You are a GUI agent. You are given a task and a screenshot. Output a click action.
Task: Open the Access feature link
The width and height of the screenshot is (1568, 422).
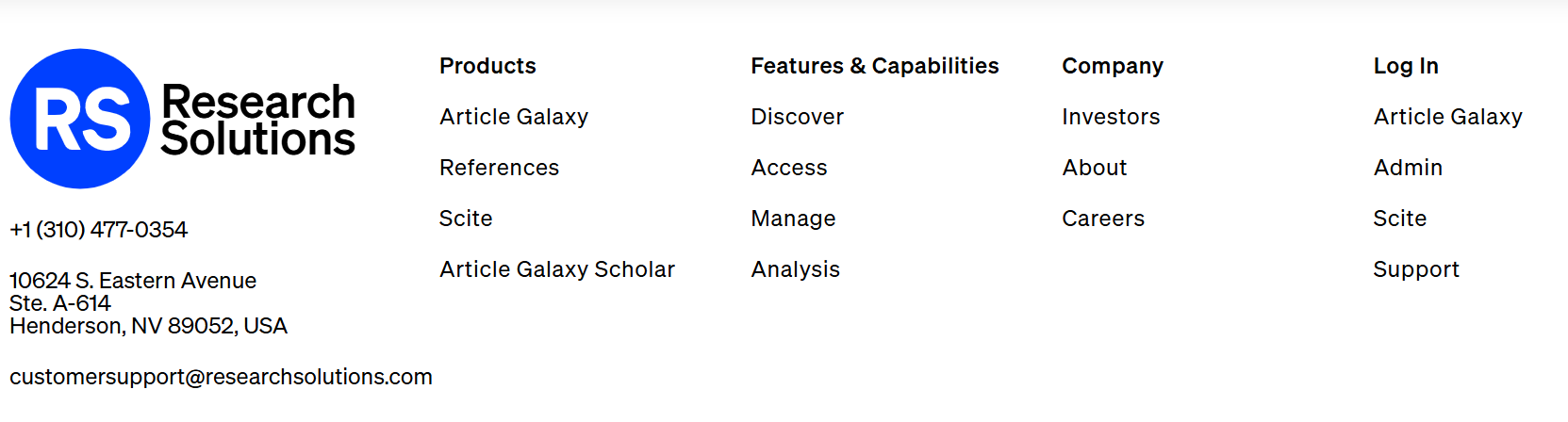[x=789, y=168]
